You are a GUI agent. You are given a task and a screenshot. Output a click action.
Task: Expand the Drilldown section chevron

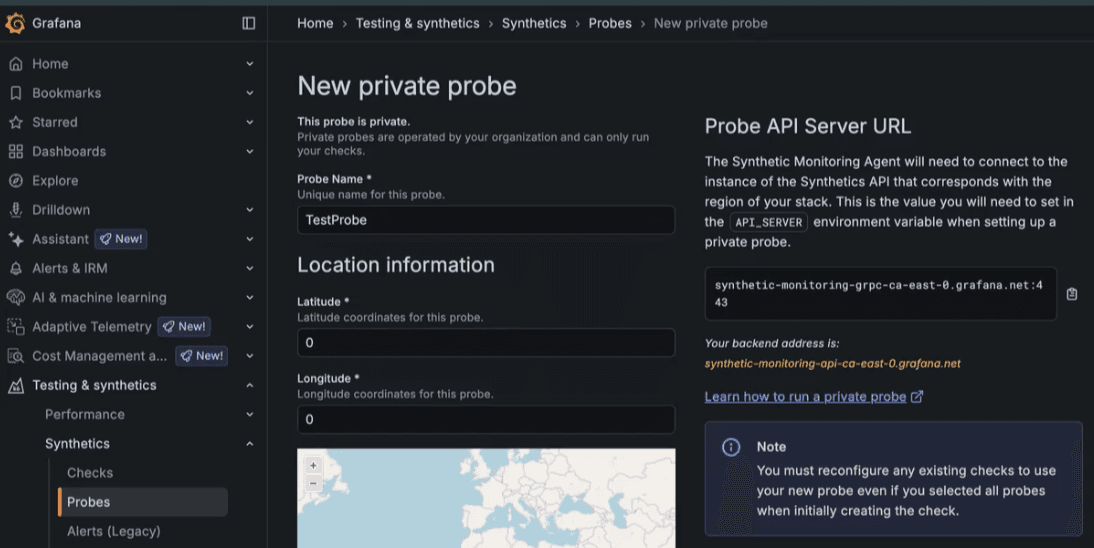click(x=249, y=210)
